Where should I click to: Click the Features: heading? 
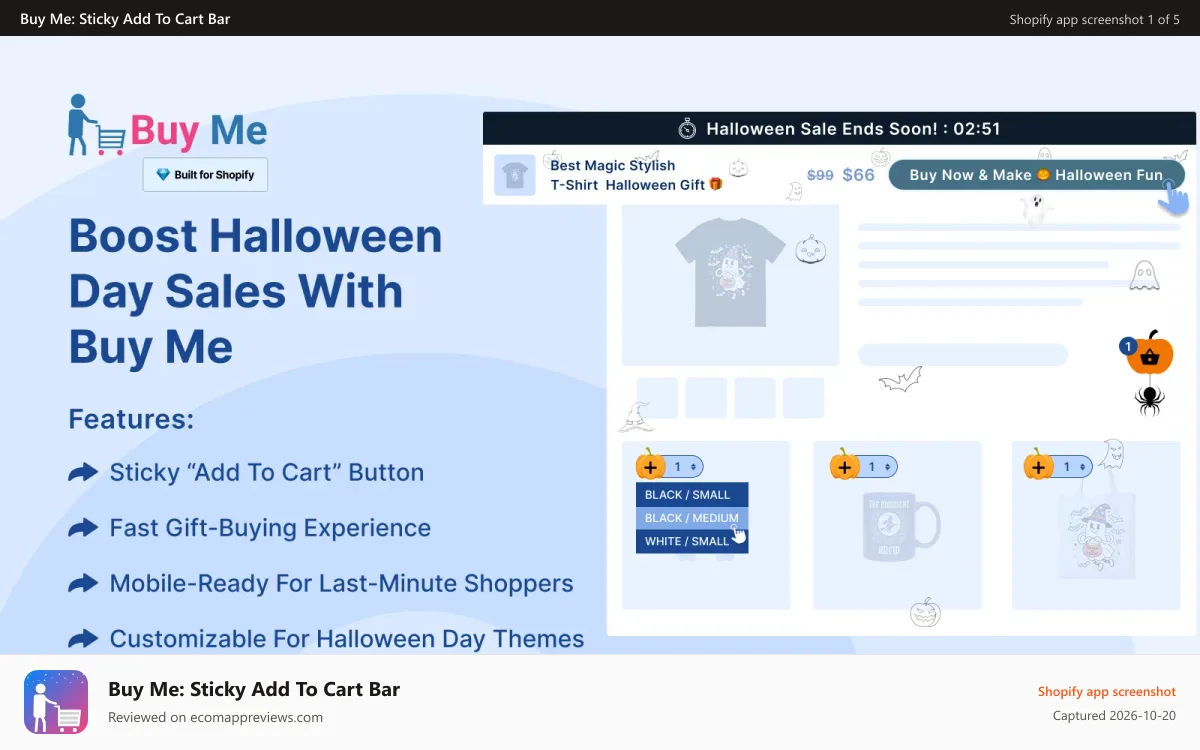pos(131,418)
